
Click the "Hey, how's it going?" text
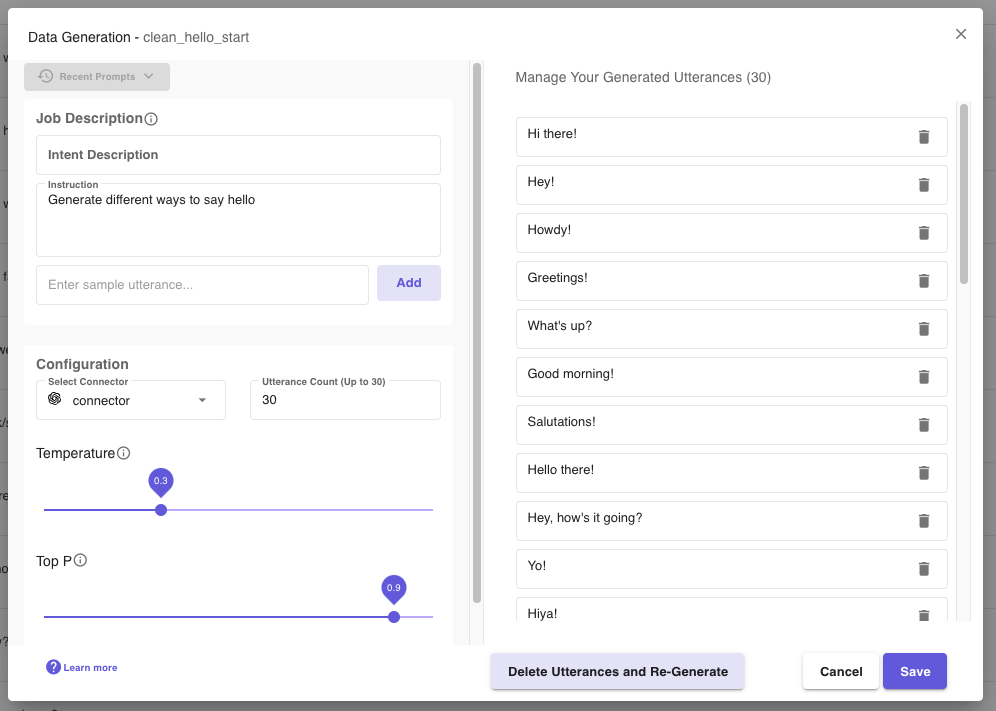[x=584, y=518]
